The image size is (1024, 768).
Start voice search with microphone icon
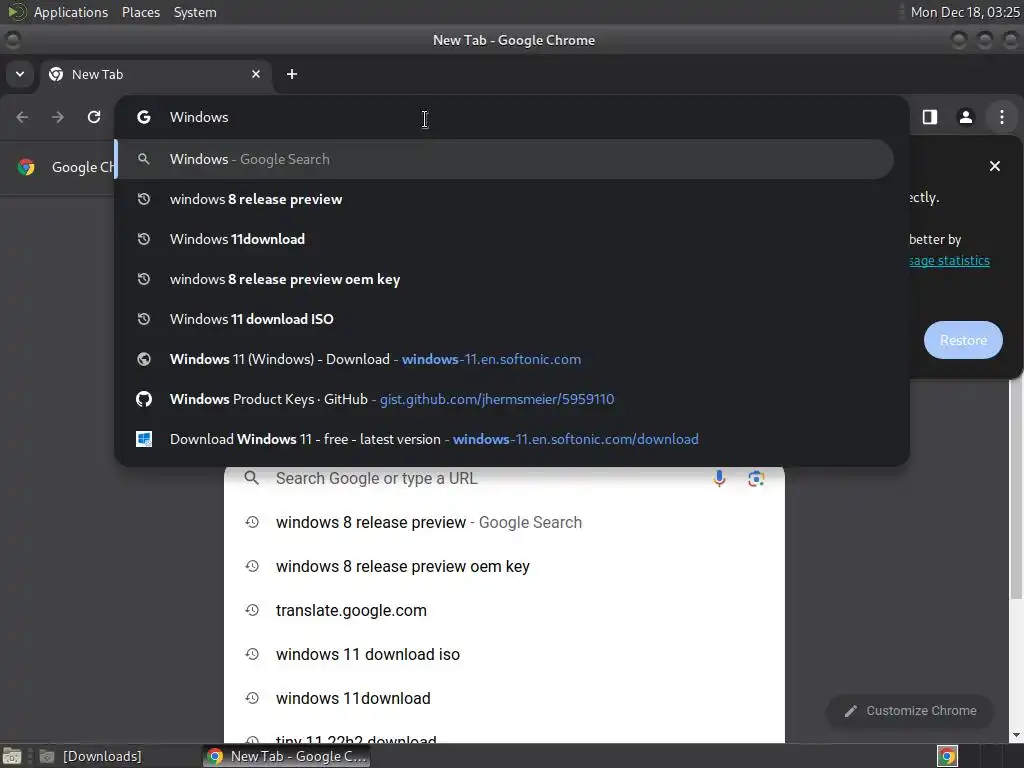719,479
